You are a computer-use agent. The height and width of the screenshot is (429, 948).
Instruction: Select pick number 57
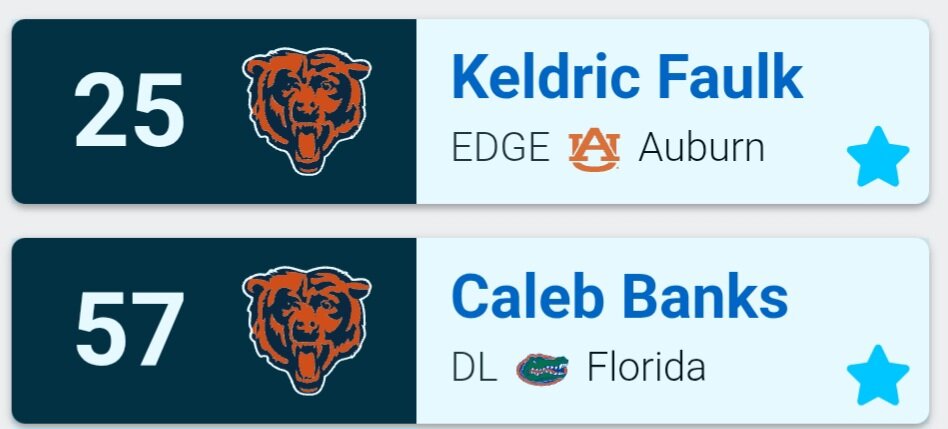[x=129, y=330]
